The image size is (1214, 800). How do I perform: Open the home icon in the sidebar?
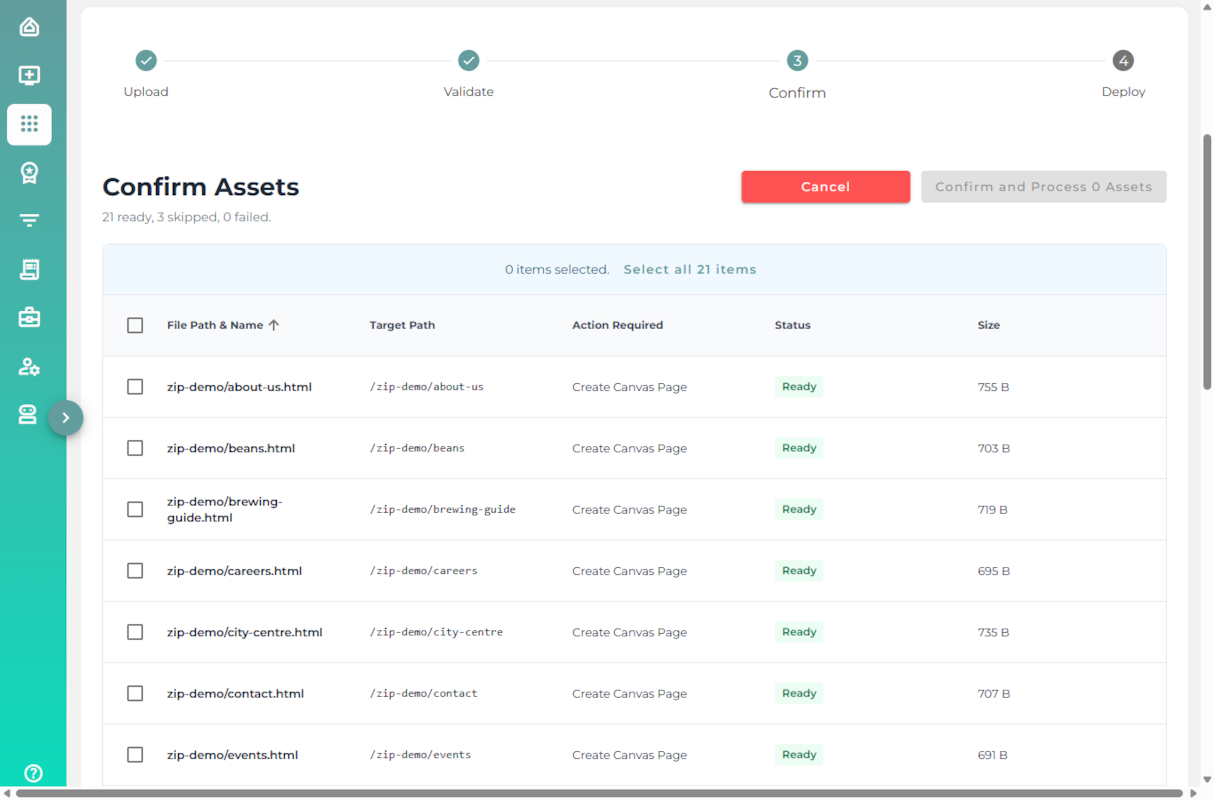click(29, 27)
